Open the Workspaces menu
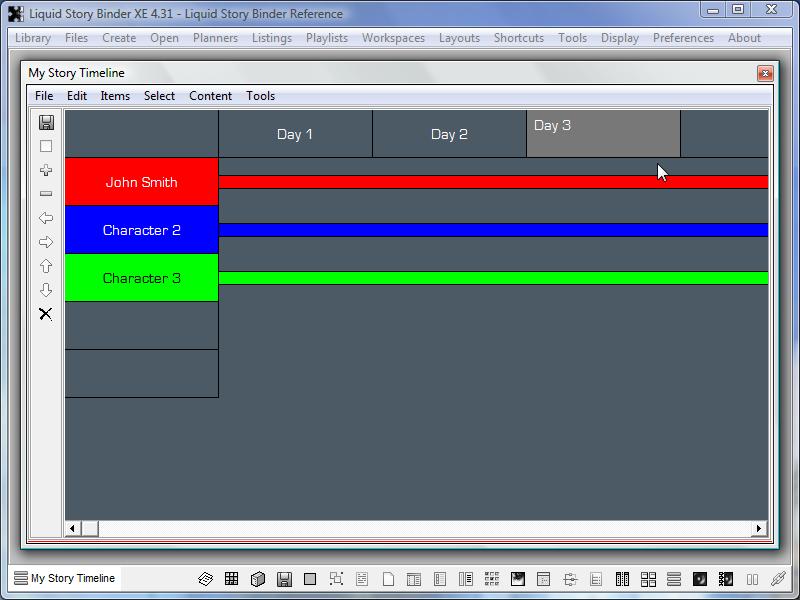Viewport: 800px width, 600px height. tap(393, 38)
